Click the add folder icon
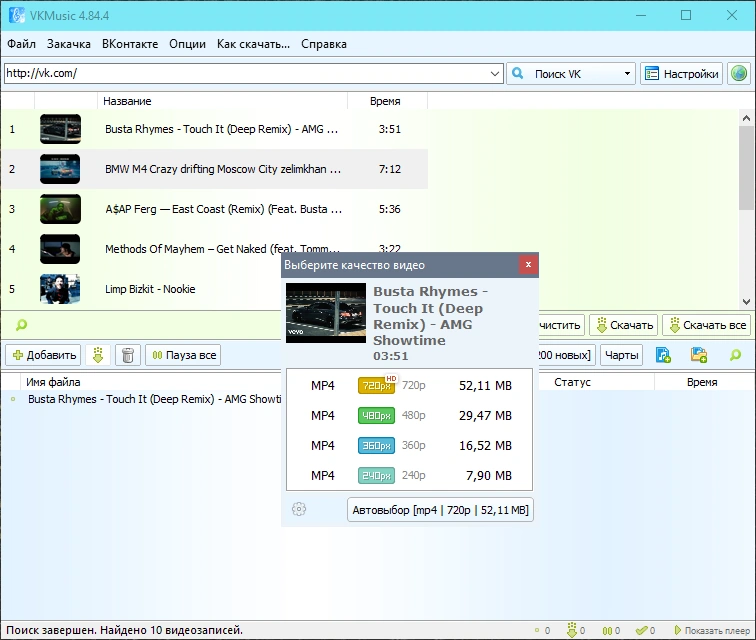756x640 pixels. tap(699, 355)
